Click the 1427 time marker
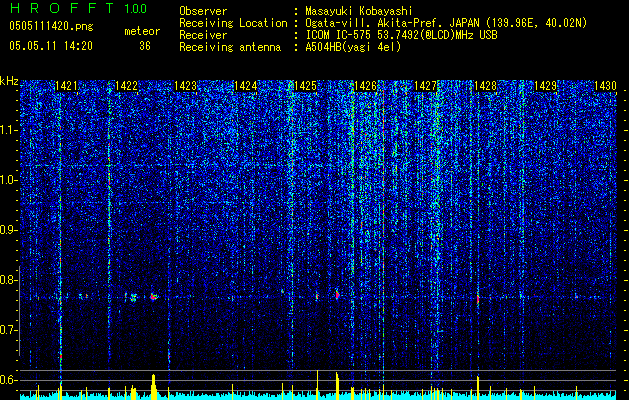Image resolution: width=629 pixels, height=400 pixels. tap(425, 86)
